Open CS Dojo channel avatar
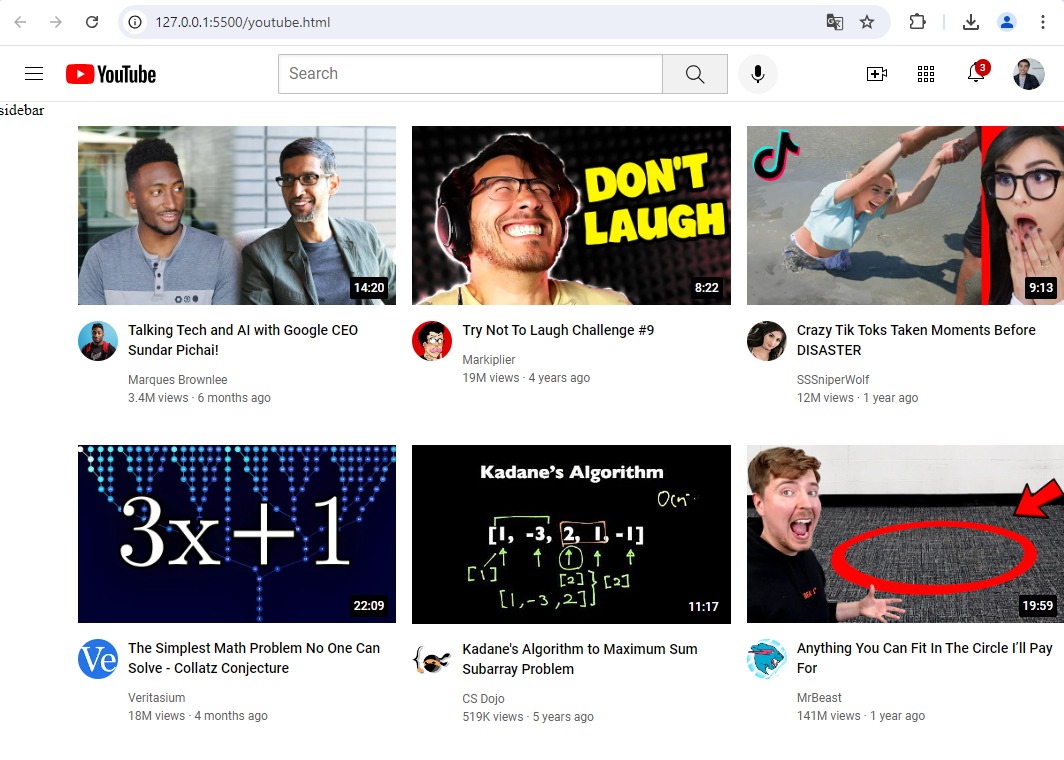This screenshot has width=1064, height=760. click(432, 659)
